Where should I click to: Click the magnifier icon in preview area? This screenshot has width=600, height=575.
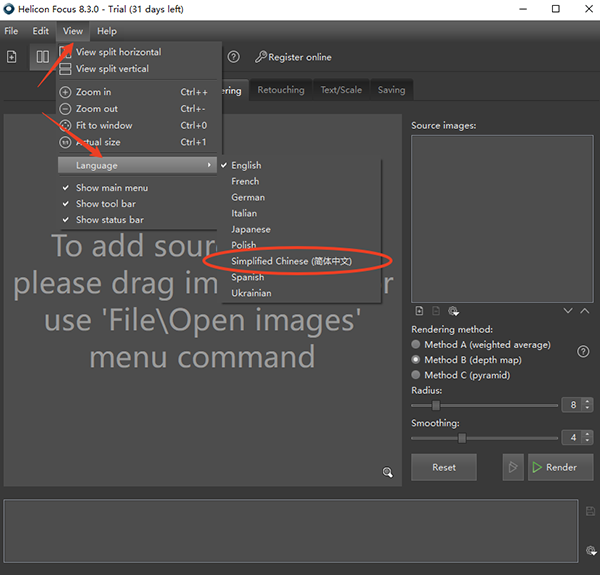[x=387, y=472]
